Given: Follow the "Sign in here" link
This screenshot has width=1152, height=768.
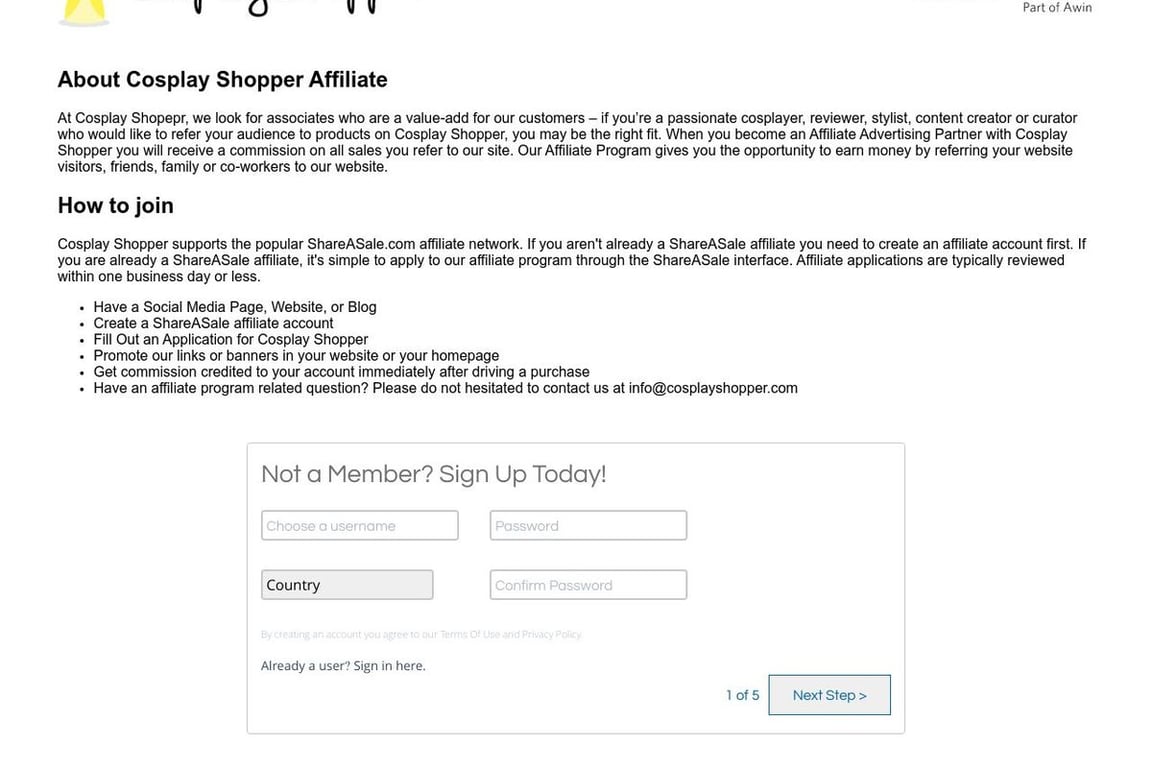Looking at the screenshot, I should pyautogui.click(x=389, y=666).
